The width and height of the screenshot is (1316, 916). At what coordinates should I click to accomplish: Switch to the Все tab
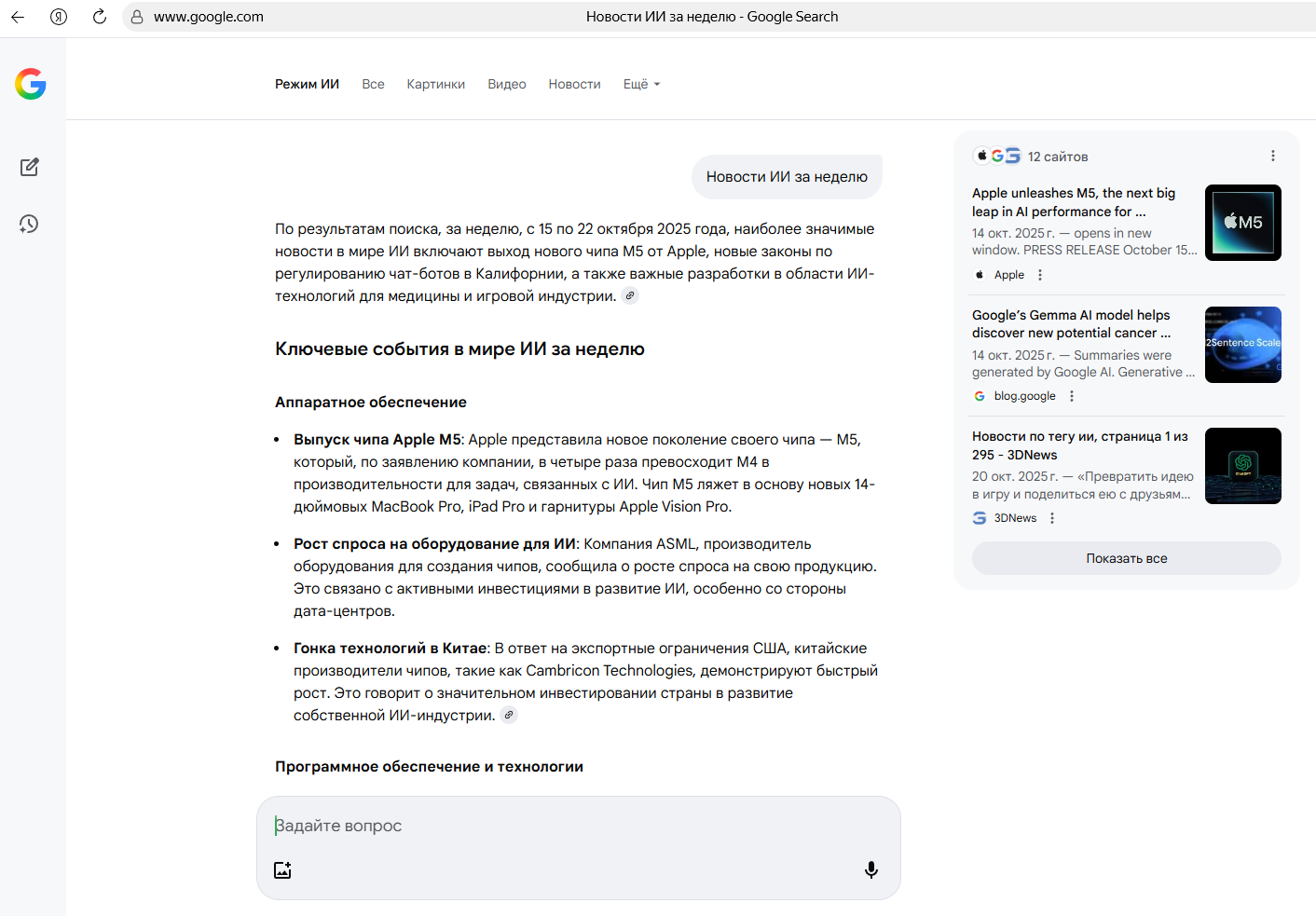[x=373, y=84]
